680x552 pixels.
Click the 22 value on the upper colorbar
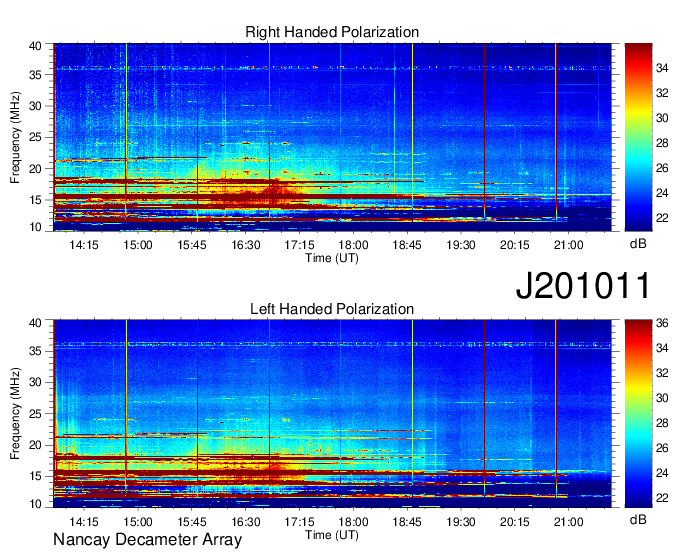point(662,218)
